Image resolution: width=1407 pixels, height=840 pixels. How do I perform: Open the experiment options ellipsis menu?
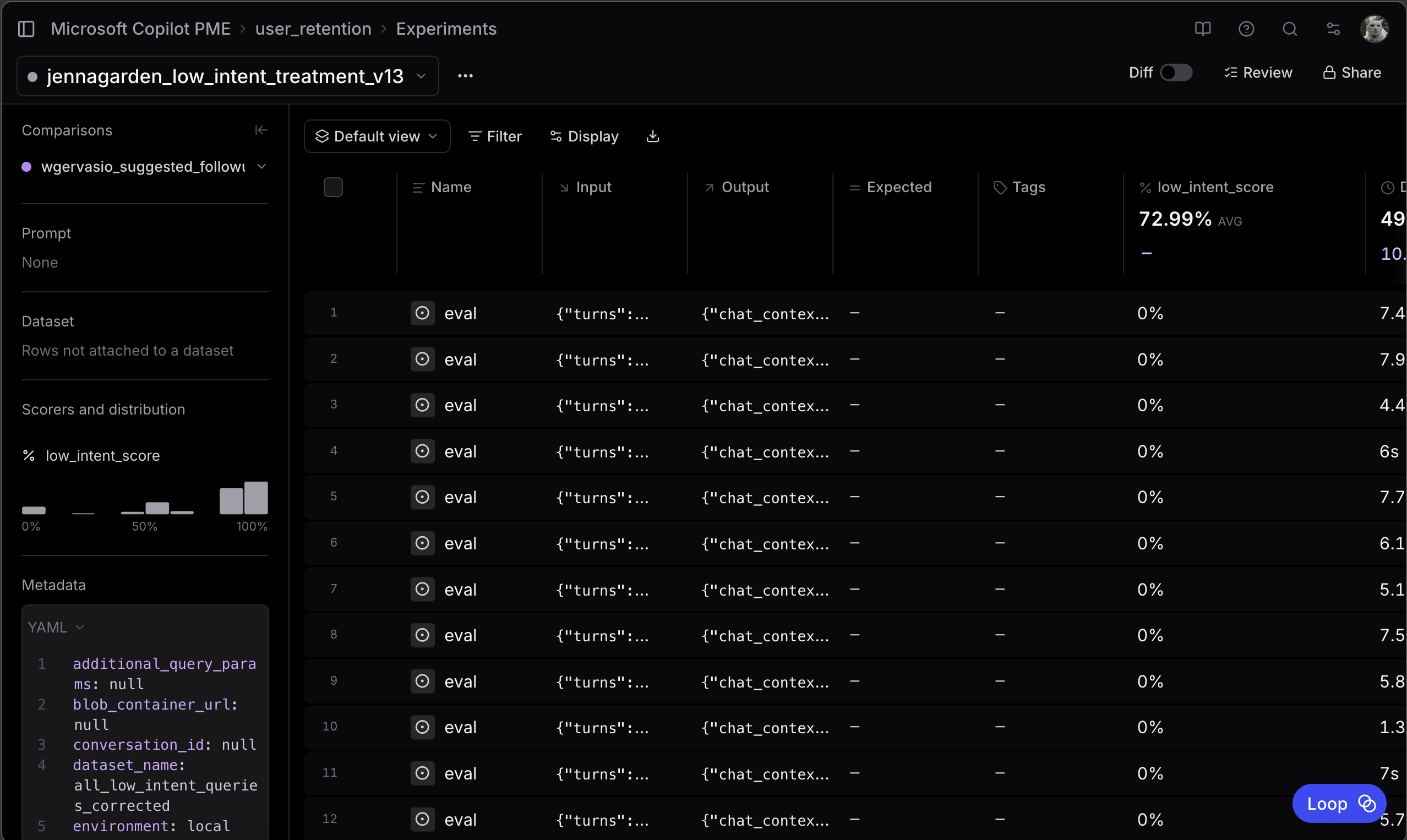click(465, 75)
